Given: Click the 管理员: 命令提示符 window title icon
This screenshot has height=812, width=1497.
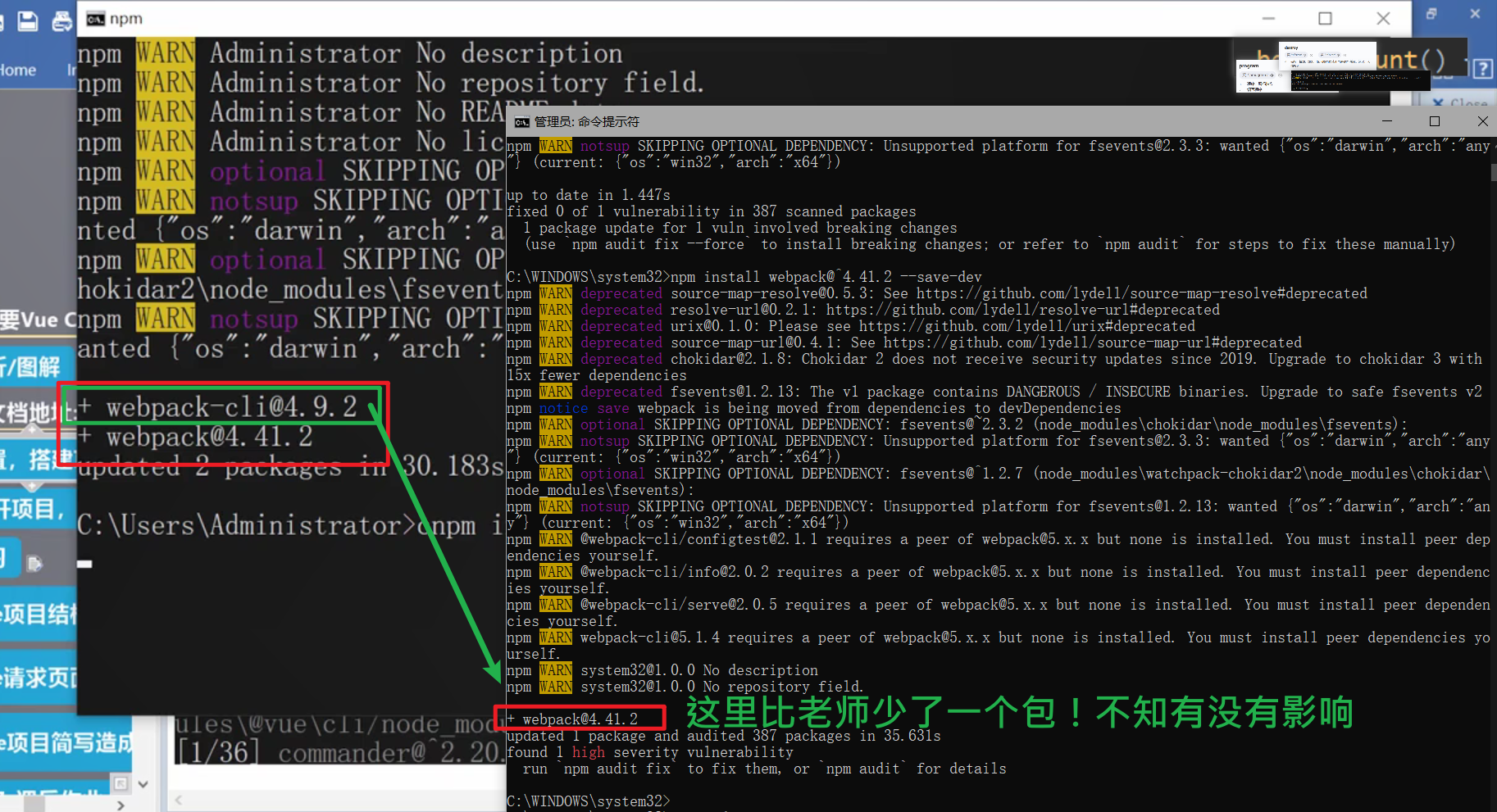Looking at the screenshot, I should [521, 122].
